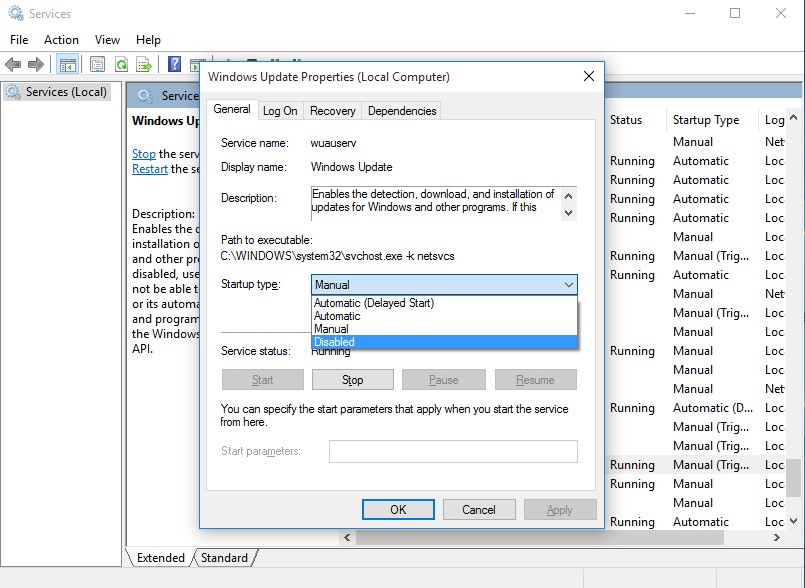Click inside the Description text box

pyautogui.click(x=436, y=204)
